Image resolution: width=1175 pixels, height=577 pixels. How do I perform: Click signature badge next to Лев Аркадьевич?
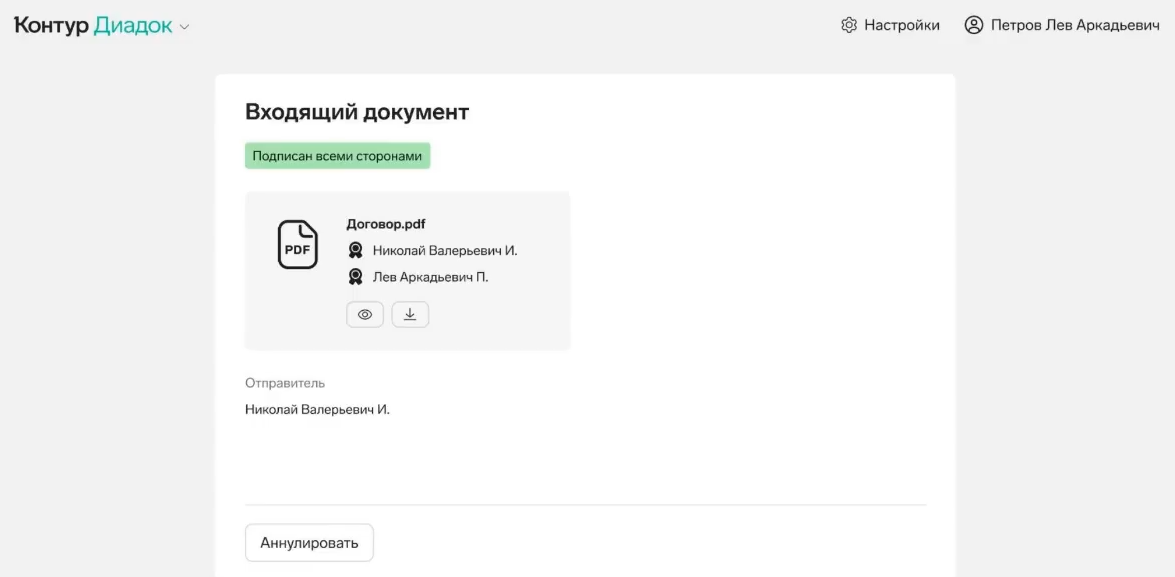click(x=356, y=277)
